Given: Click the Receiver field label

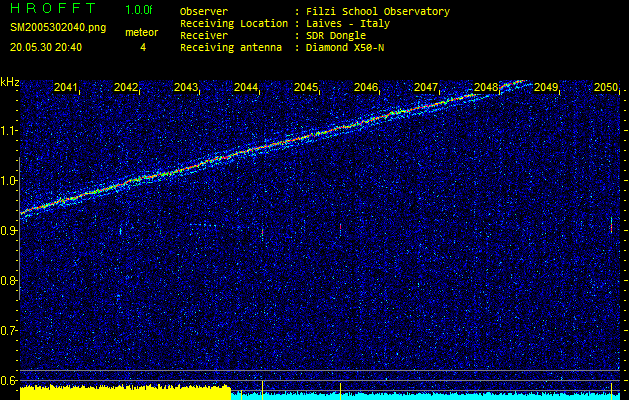Looking at the screenshot, I should coord(204,36).
